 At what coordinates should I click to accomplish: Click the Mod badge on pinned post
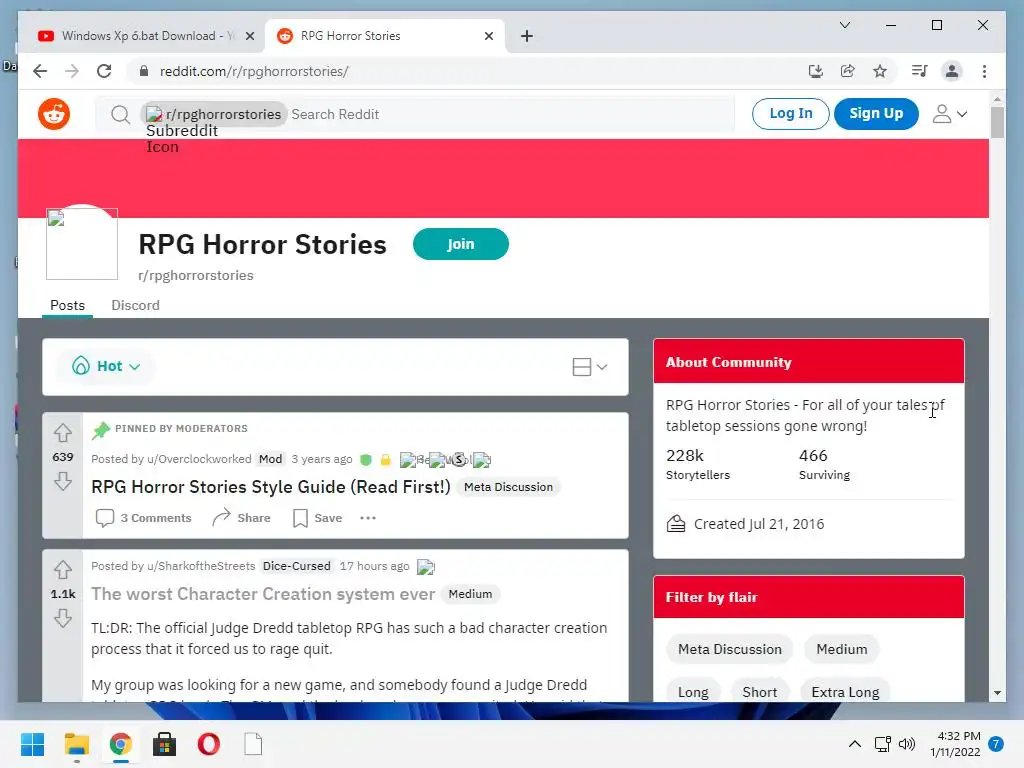click(x=270, y=459)
